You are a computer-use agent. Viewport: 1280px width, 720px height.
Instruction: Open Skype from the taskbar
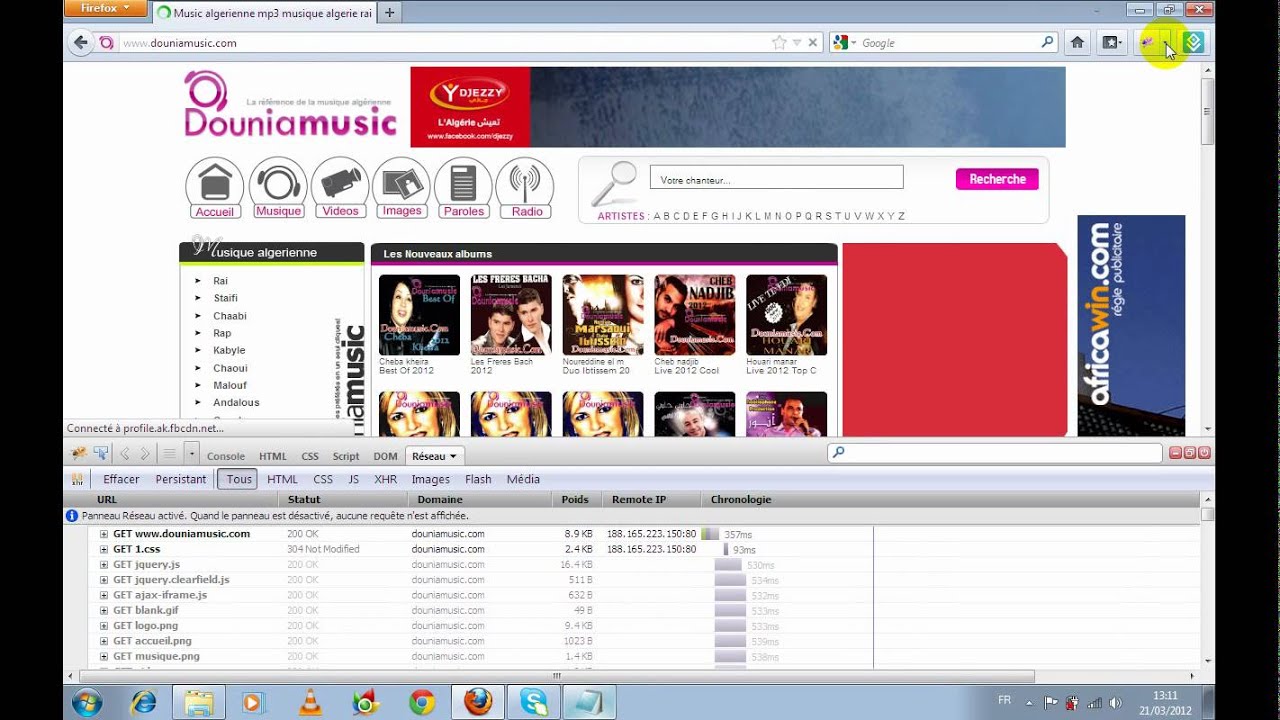click(533, 703)
